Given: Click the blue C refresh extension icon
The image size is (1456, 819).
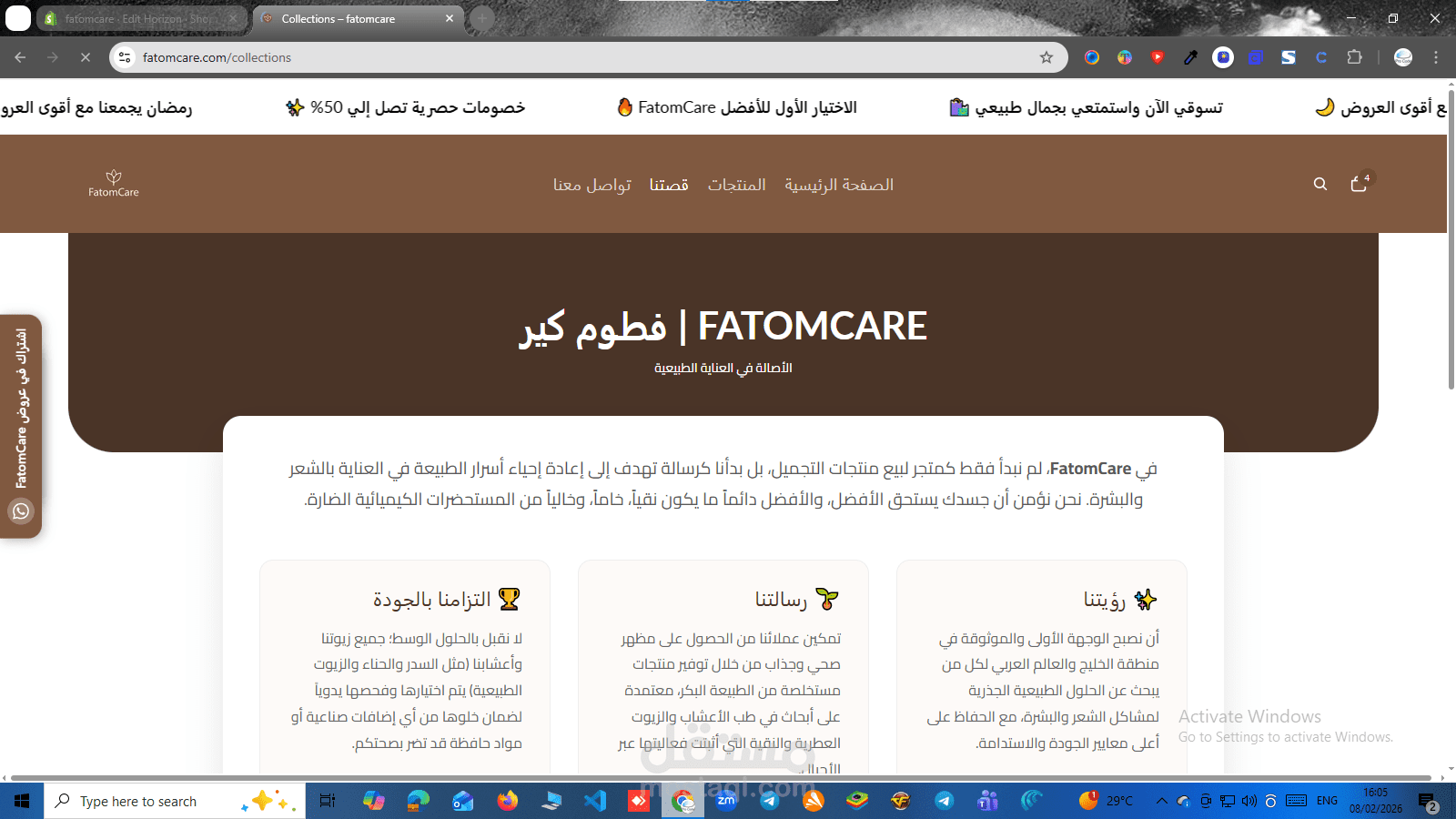Looking at the screenshot, I should pyautogui.click(x=1321, y=57).
